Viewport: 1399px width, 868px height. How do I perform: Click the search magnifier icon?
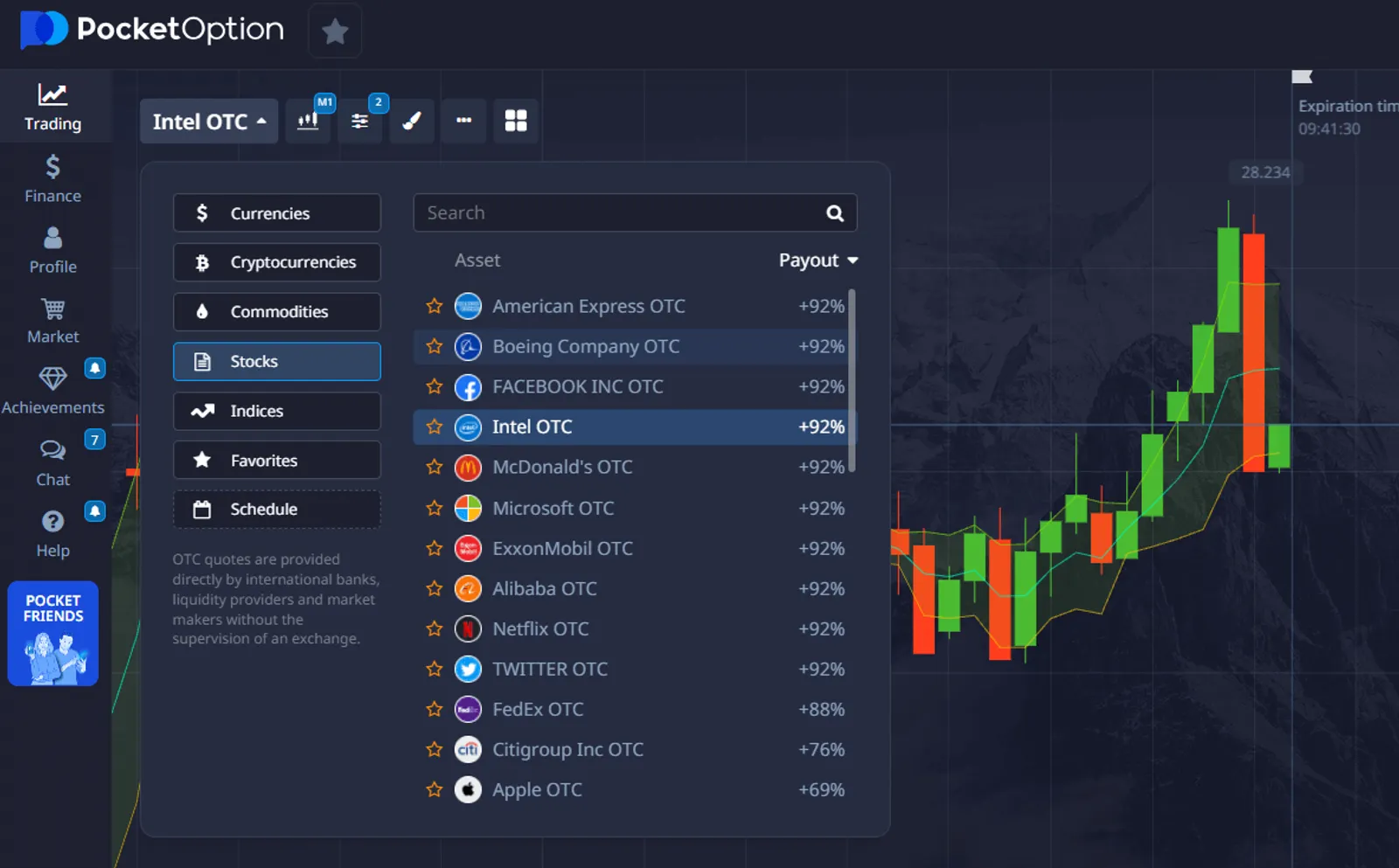click(x=835, y=213)
